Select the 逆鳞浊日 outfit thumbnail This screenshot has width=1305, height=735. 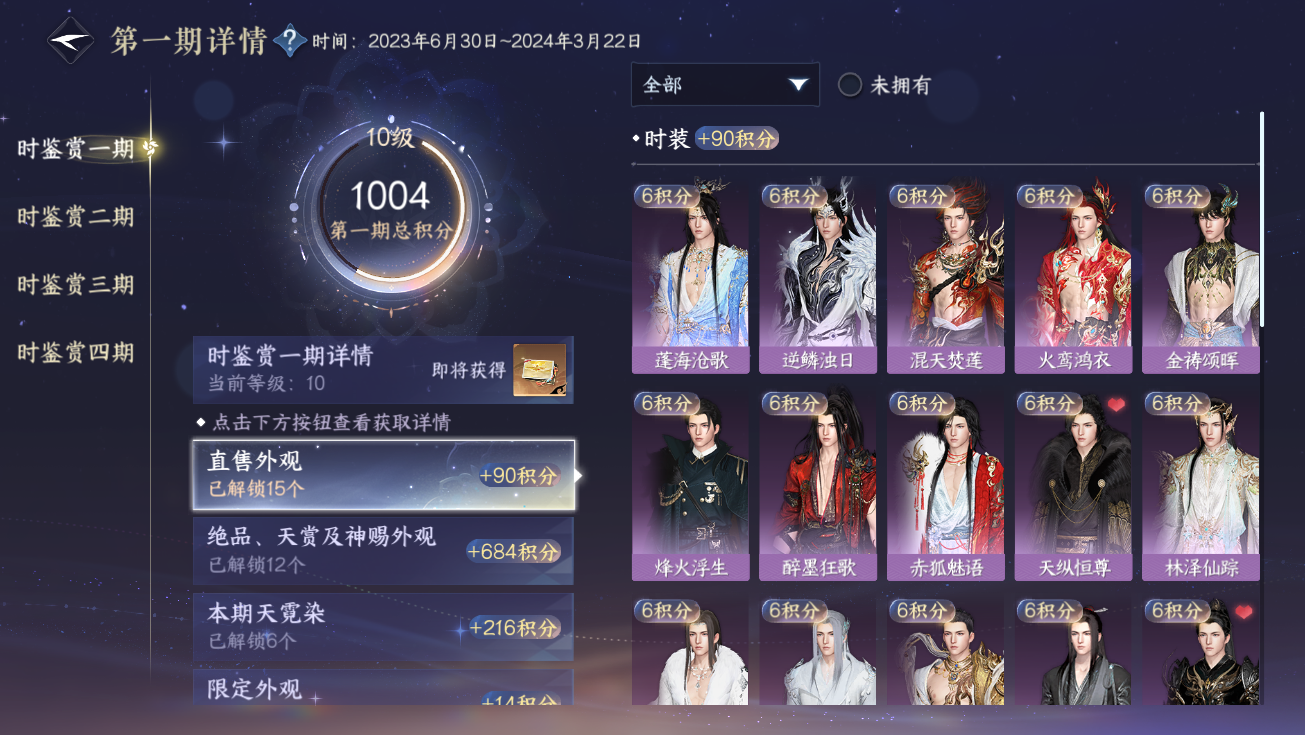pos(818,278)
